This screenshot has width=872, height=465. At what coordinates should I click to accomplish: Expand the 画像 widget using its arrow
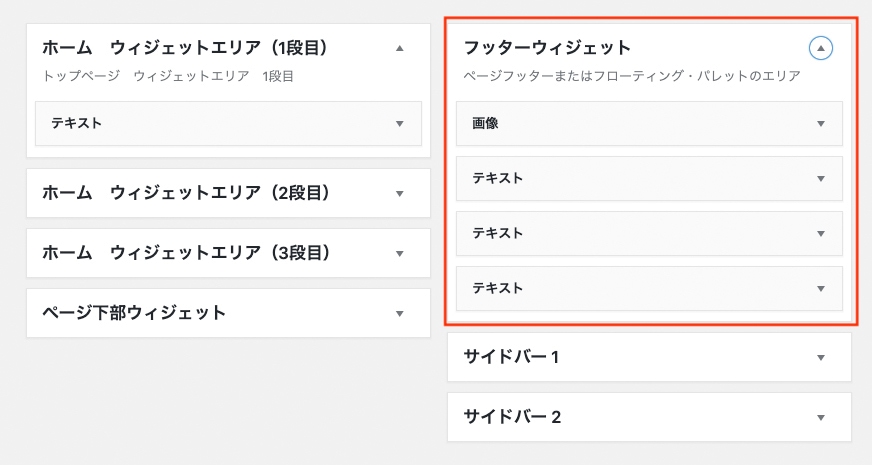[820, 123]
